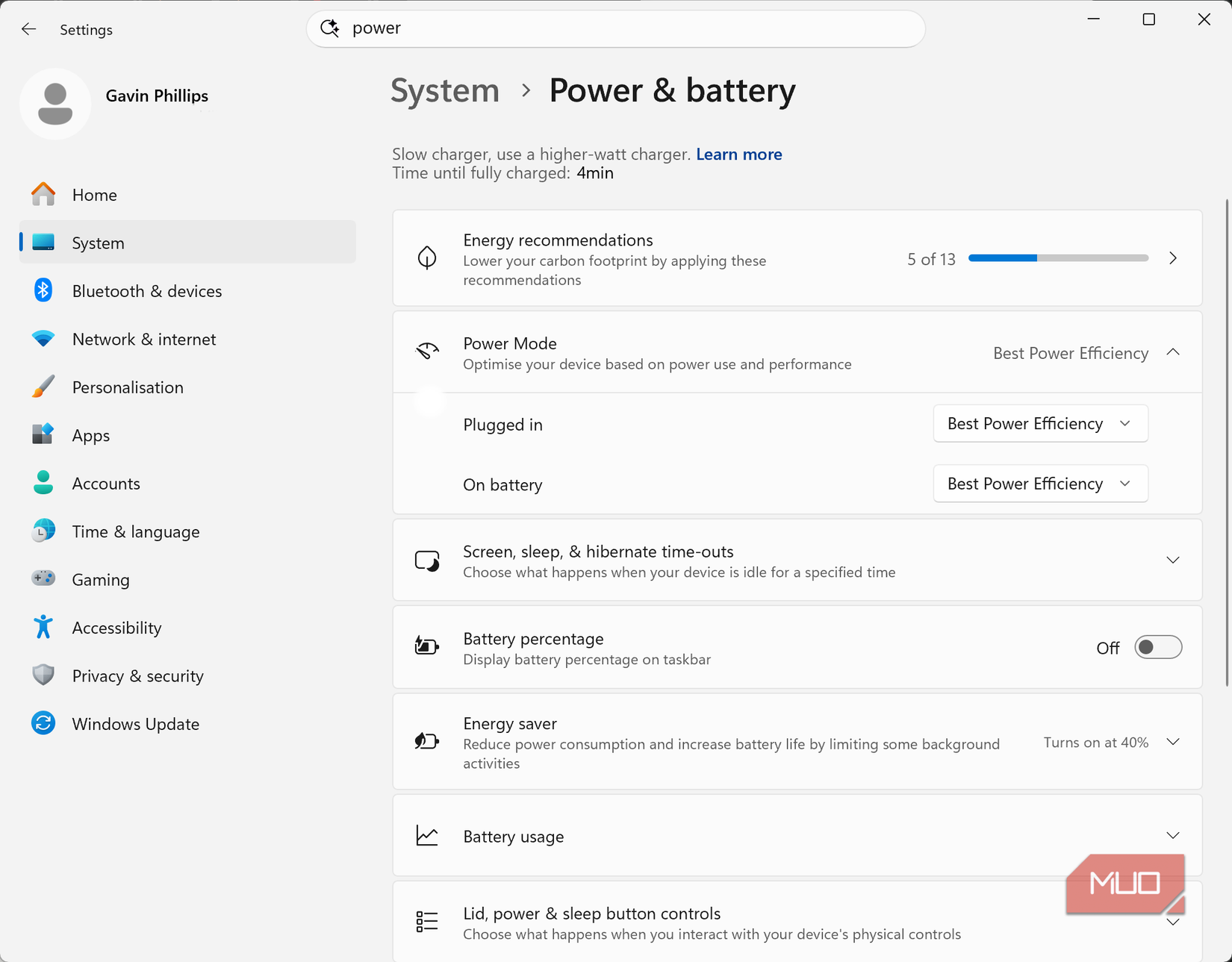The width and height of the screenshot is (1232, 962).
Task: Click Learn more link about slow charger
Action: 738,154
